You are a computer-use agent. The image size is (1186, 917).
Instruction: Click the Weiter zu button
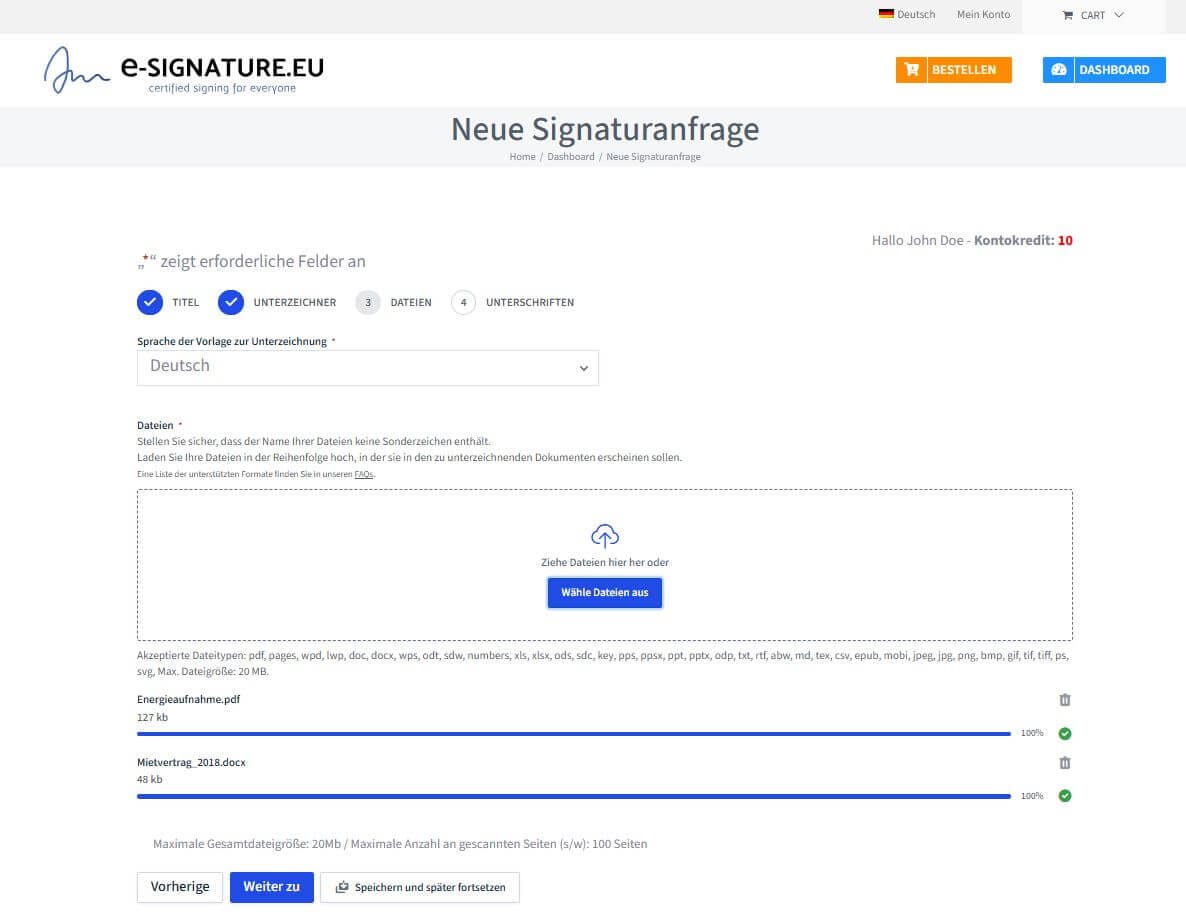pos(271,887)
